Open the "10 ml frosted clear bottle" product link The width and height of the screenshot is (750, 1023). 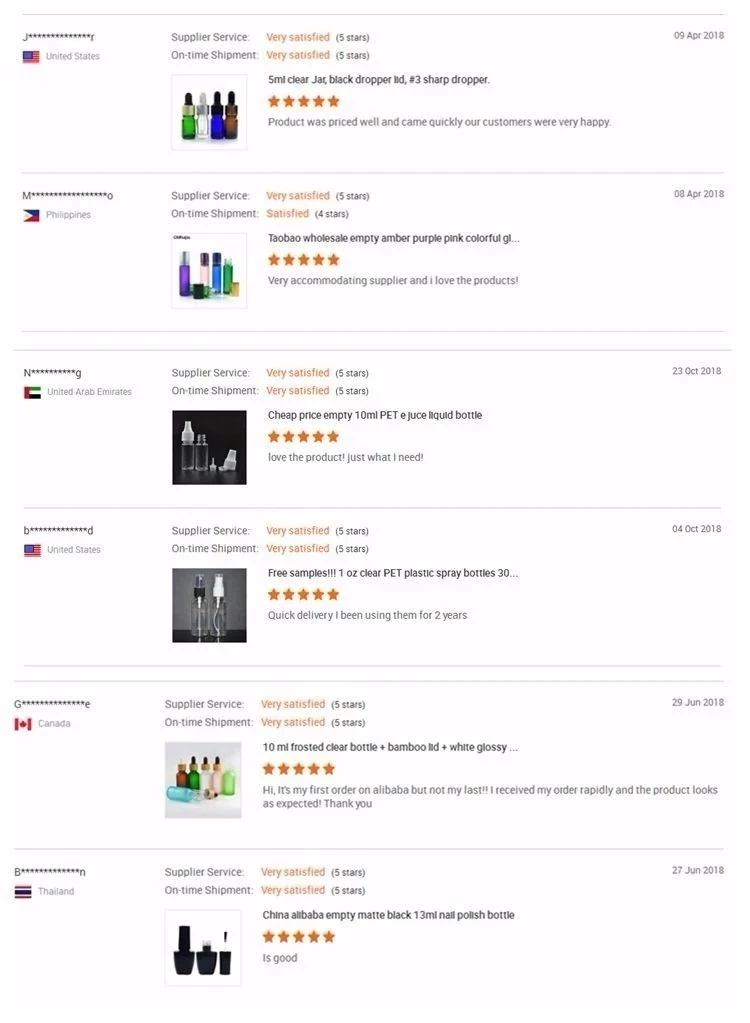390,747
